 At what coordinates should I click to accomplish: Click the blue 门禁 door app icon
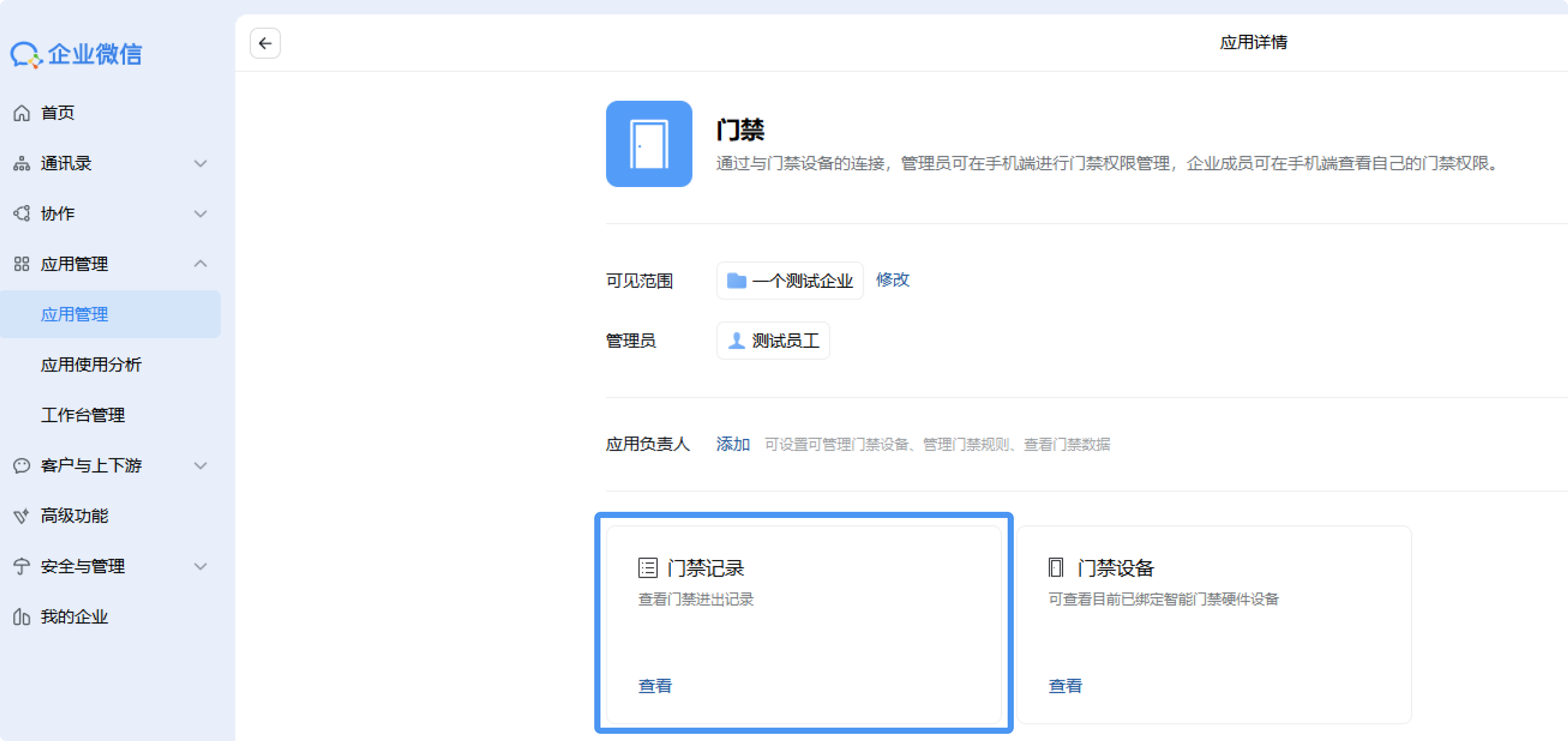pos(649,143)
